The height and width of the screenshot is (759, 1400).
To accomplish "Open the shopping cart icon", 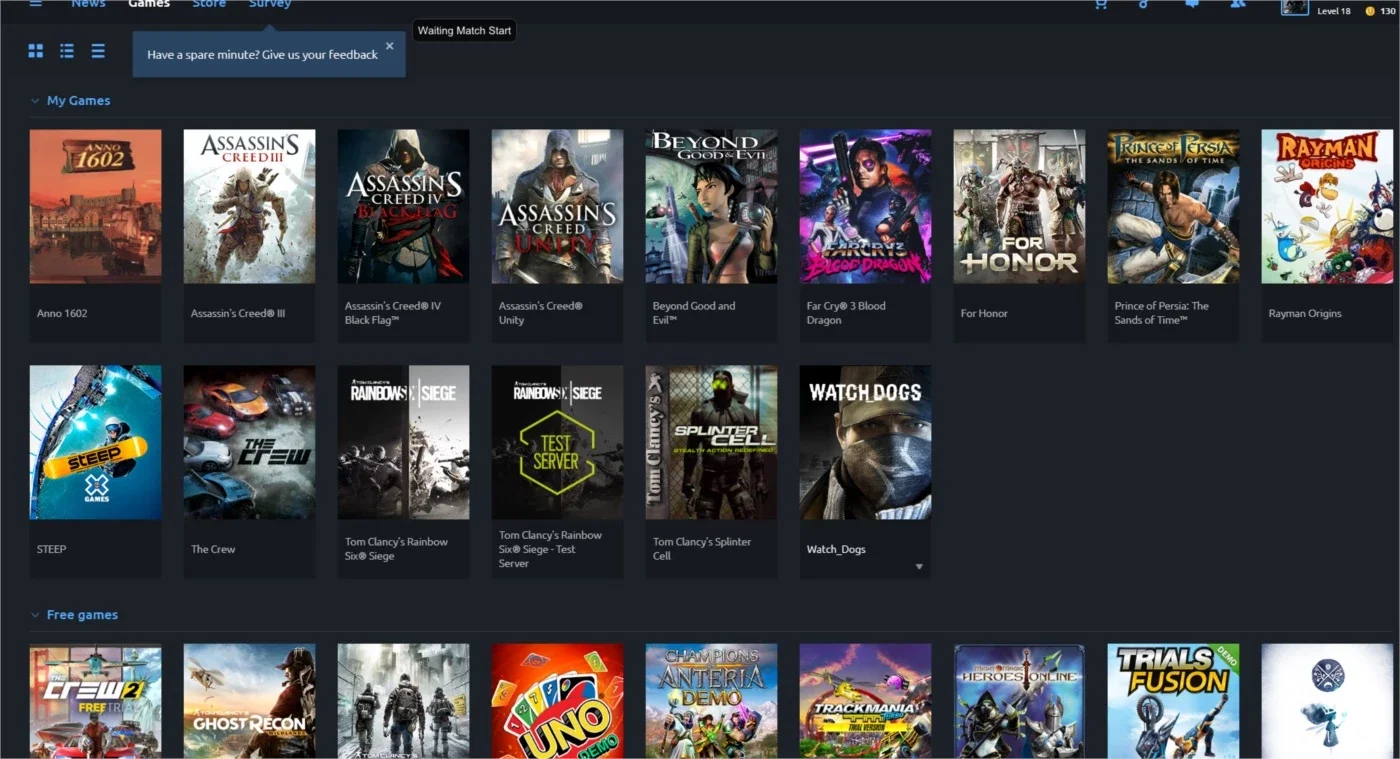I will pyautogui.click(x=1101, y=4).
